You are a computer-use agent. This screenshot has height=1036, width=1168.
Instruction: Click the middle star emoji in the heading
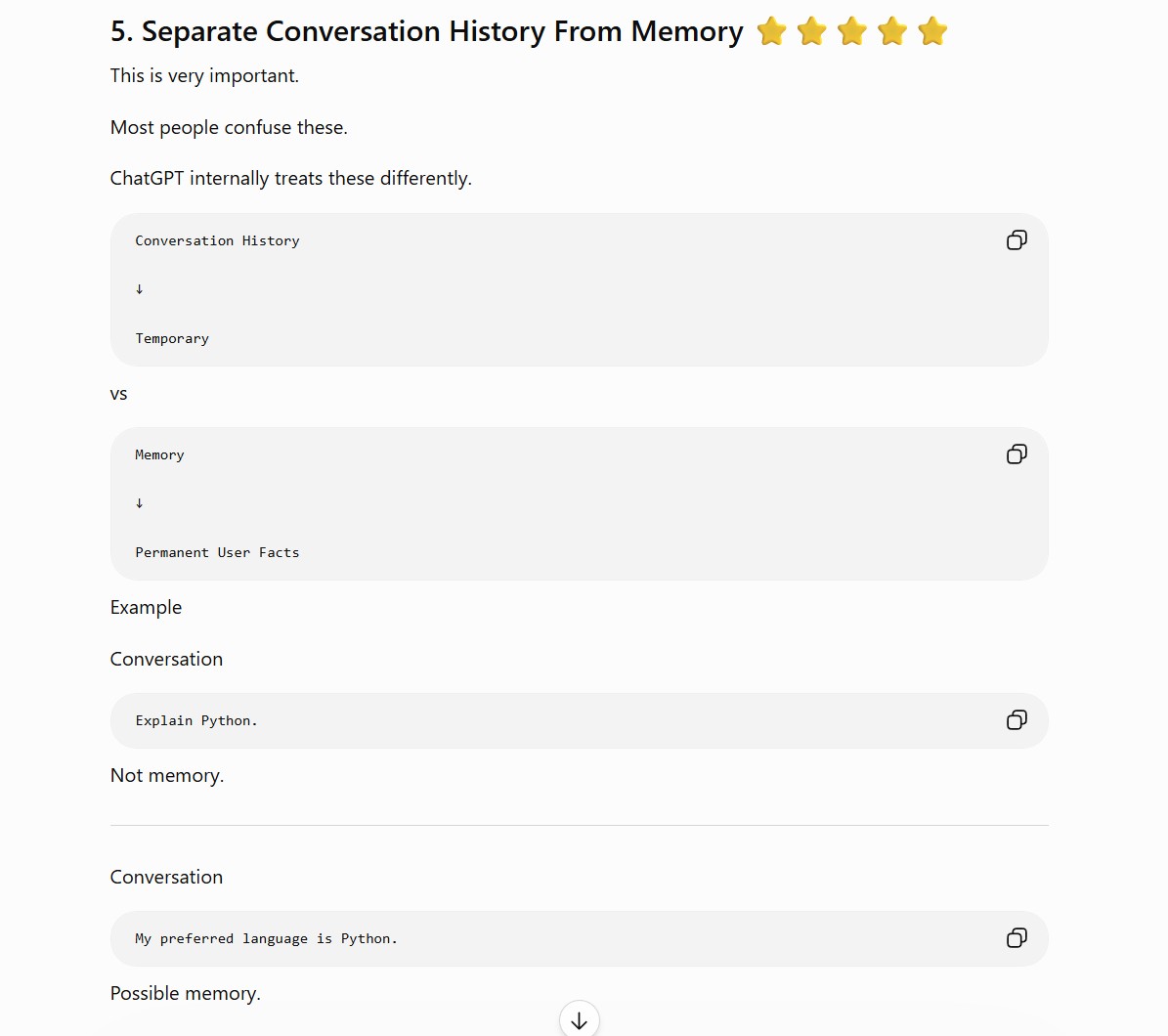(x=851, y=32)
